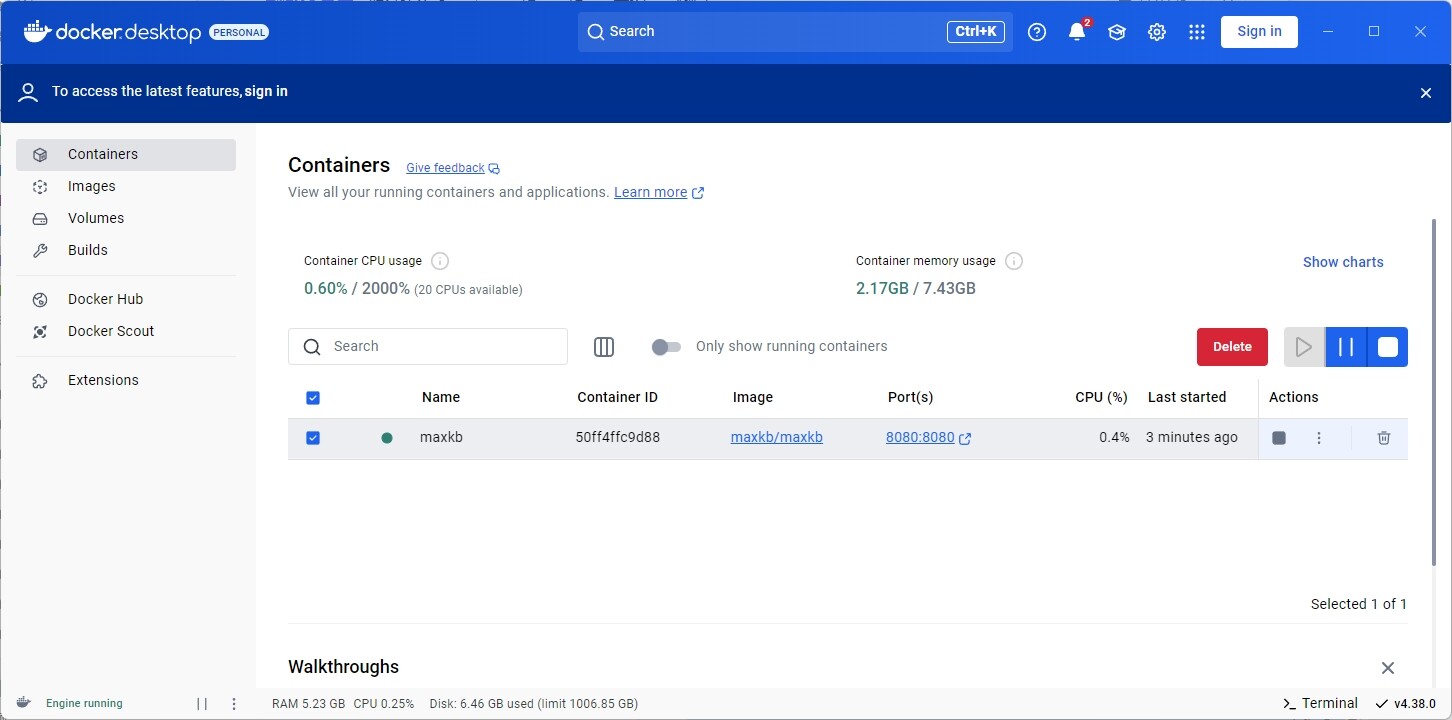Open Builds in the sidebar
Screen dimensions: 1452x720
[126, 251]
